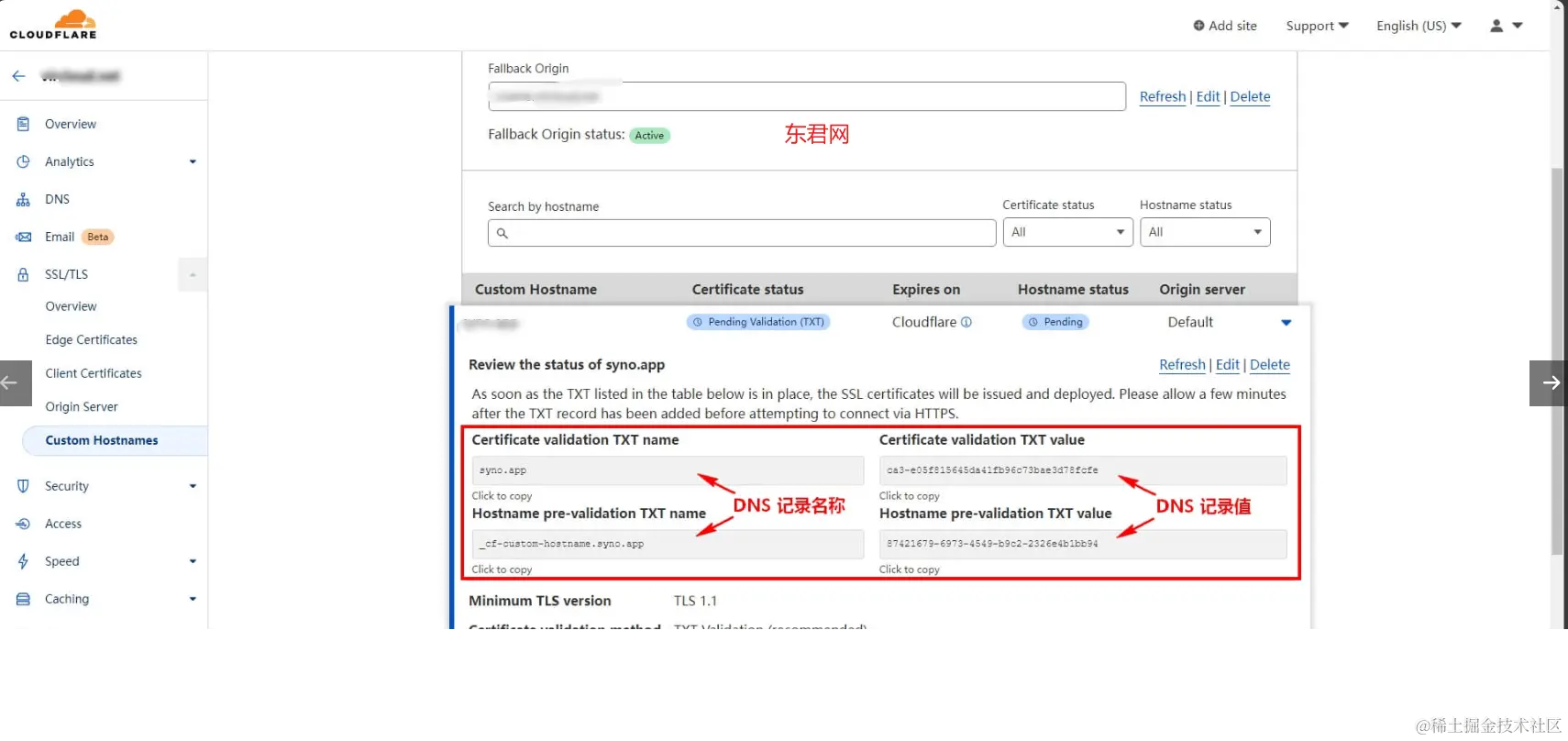Viewport: 1568px width, 741px height.
Task: Click the Pending hostname status badge
Action: 1055,322
